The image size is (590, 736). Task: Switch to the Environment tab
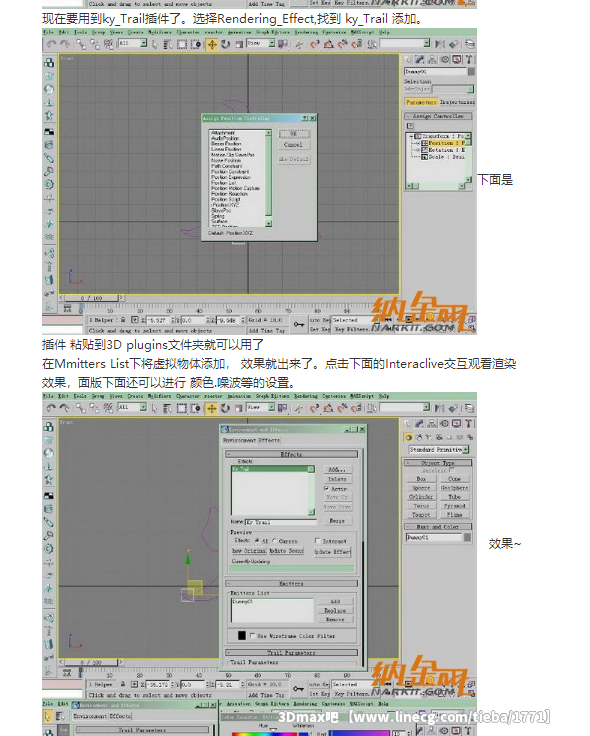click(x=239, y=440)
